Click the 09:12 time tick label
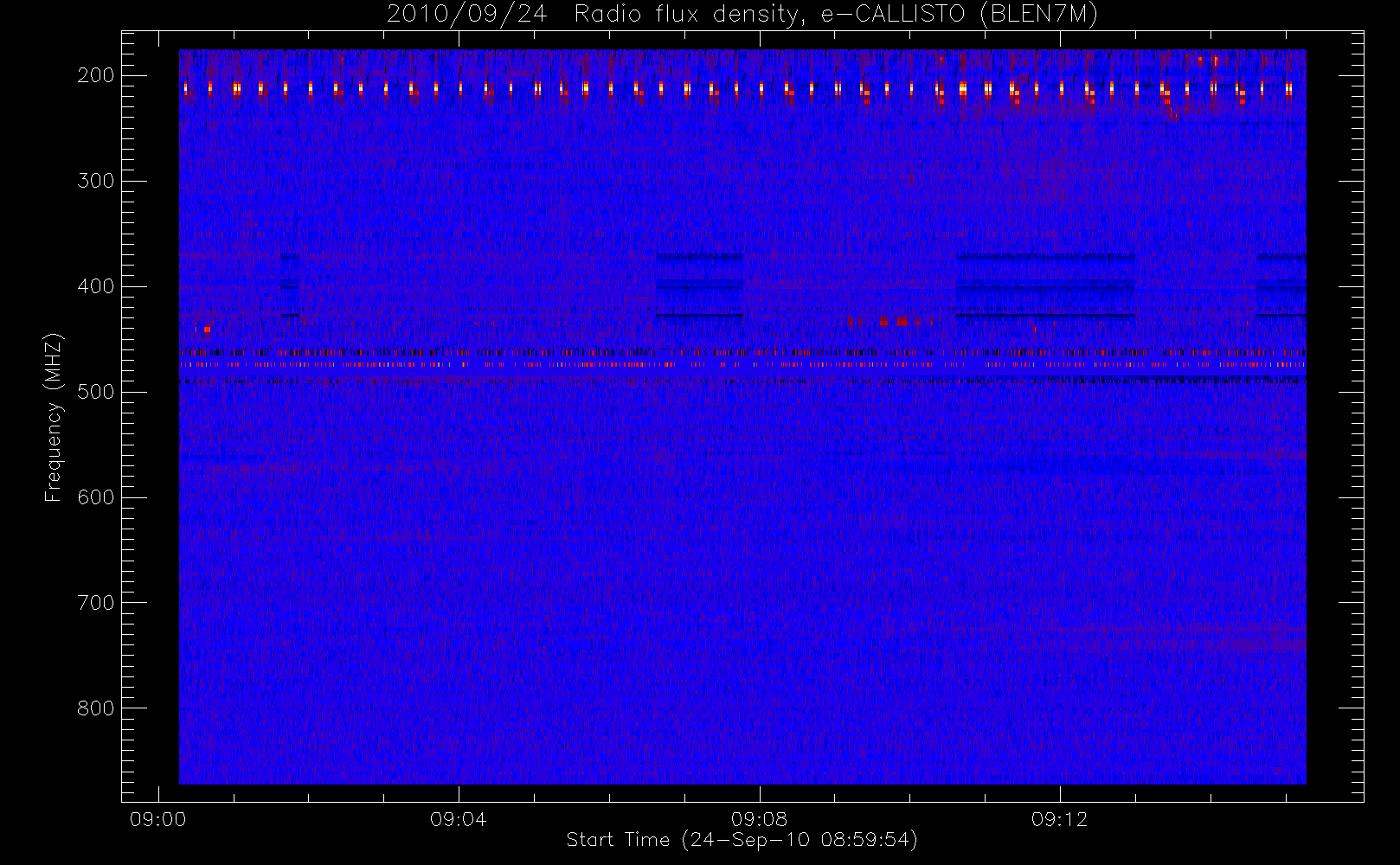The width and height of the screenshot is (1400, 865). [x=1059, y=819]
